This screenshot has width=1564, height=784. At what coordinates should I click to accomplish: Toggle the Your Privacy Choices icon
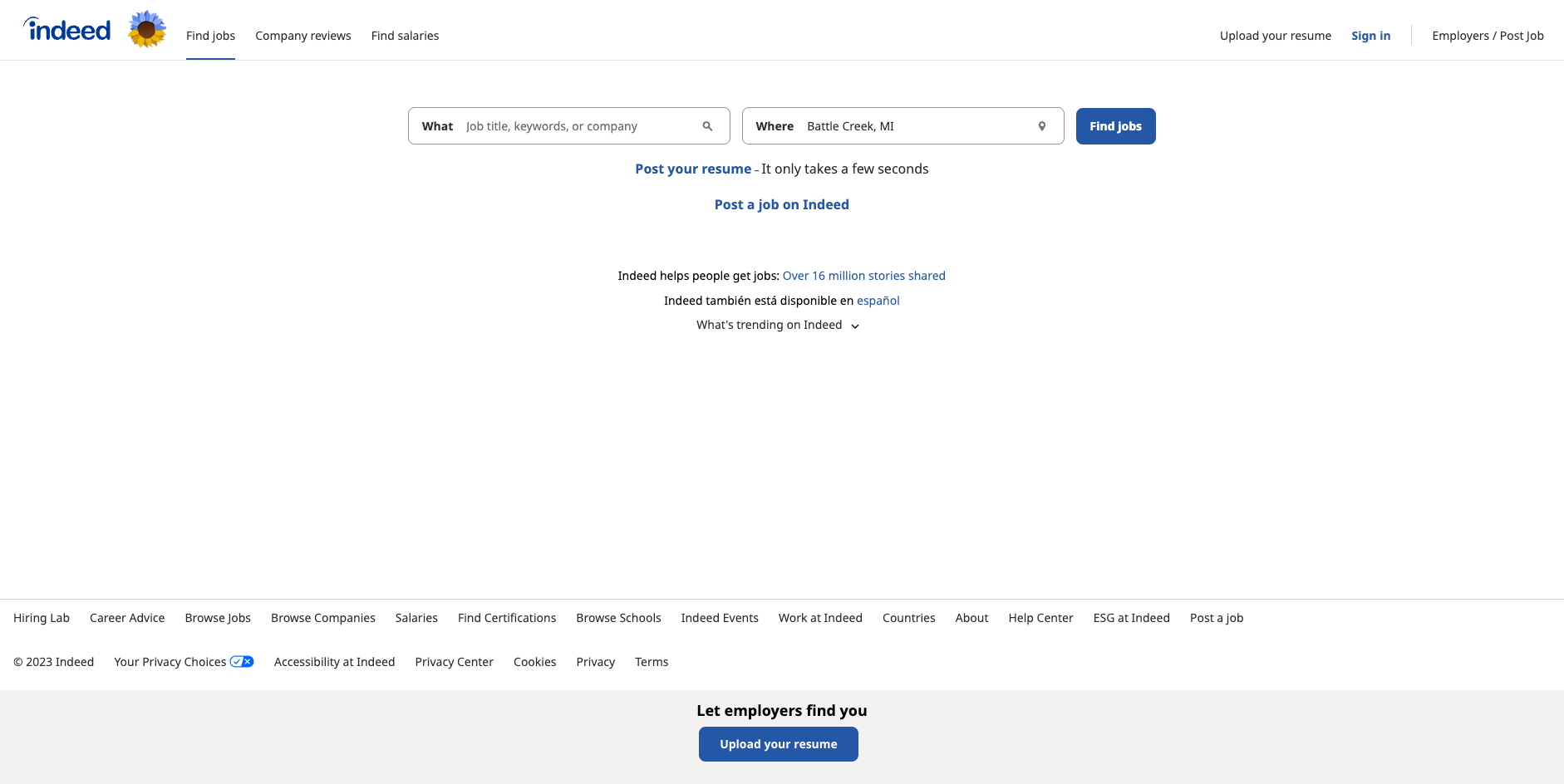coord(242,662)
